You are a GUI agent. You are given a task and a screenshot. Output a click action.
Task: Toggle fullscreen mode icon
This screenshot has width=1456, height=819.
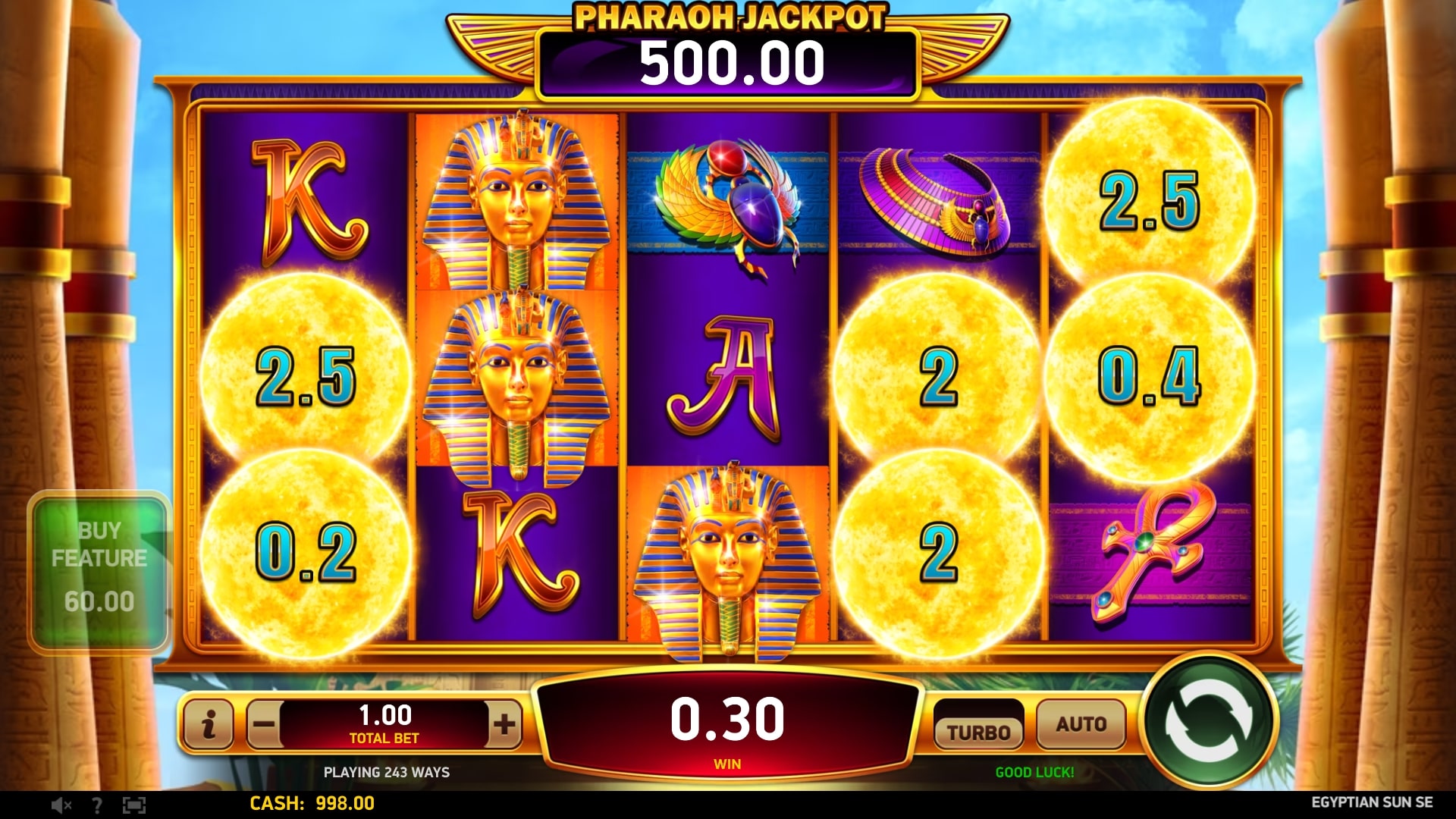[133, 805]
